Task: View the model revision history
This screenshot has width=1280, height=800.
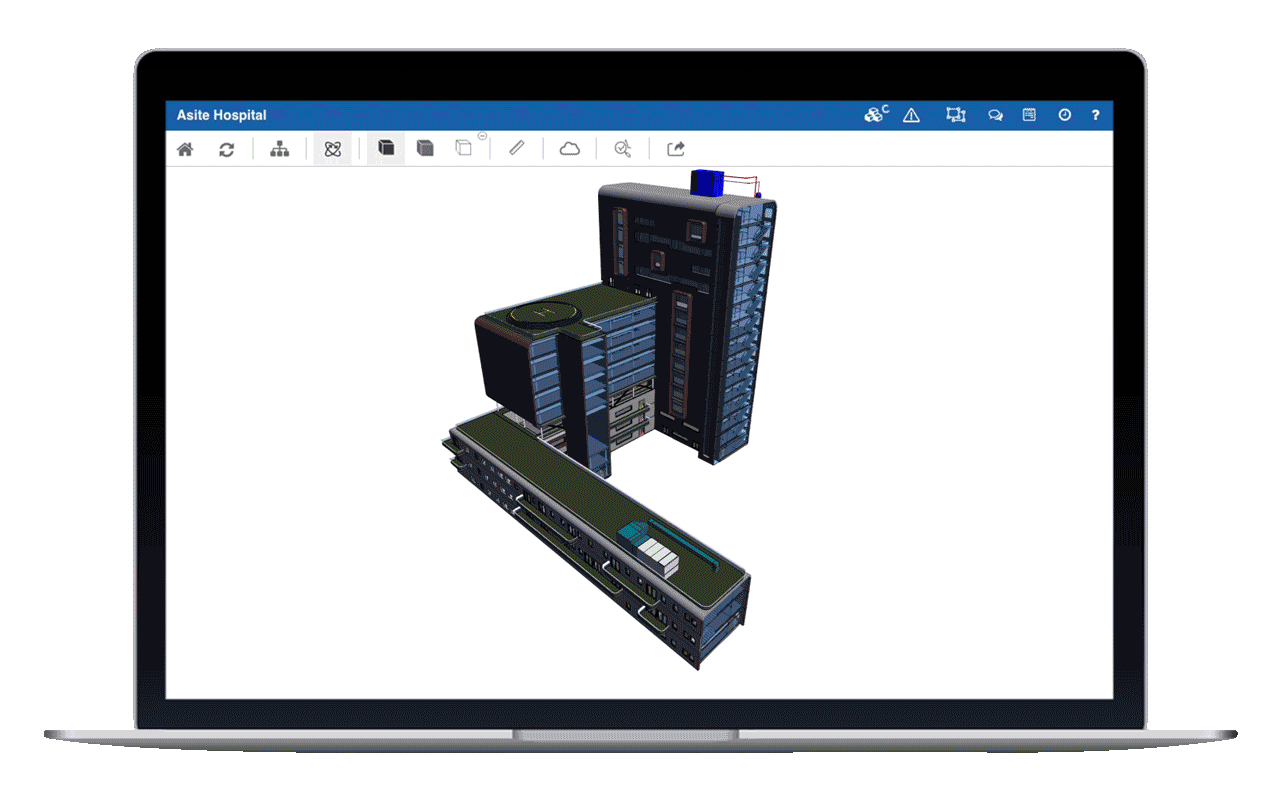Action: (x=1063, y=114)
